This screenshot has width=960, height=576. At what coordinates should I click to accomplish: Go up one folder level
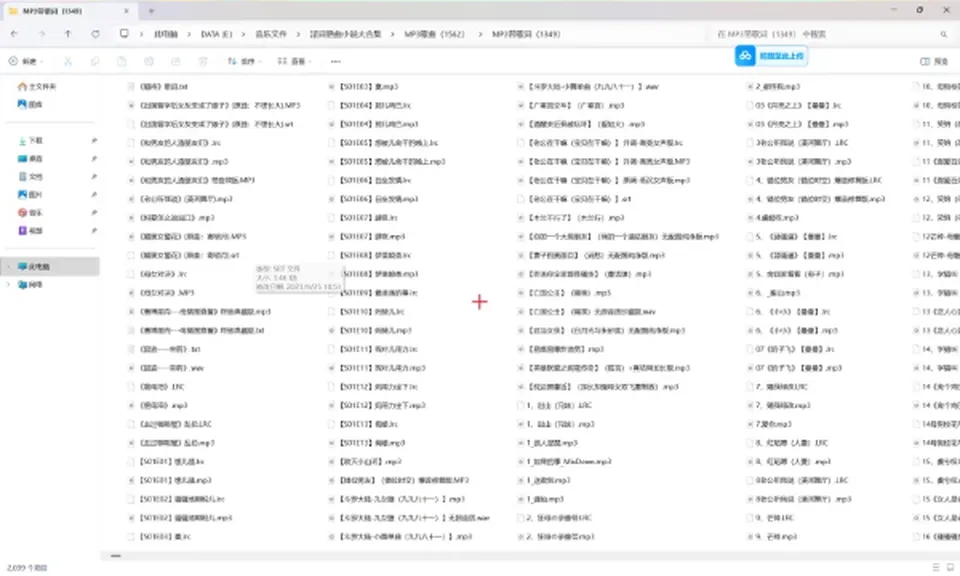pyautogui.click(x=68, y=34)
